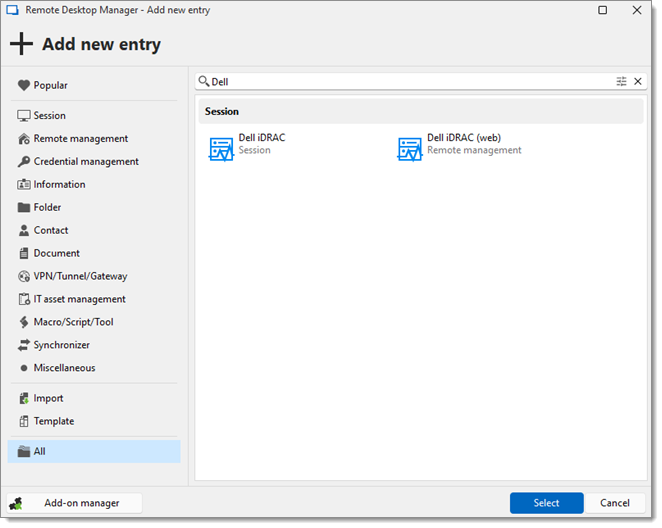The width and height of the screenshot is (662, 528).
Task: Close the Add new entry window
Action: [x=637, y=10]
